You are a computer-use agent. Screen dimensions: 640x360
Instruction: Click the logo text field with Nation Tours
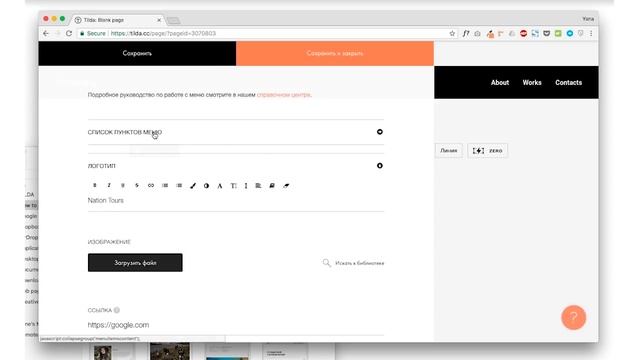[x=236, y=200]
